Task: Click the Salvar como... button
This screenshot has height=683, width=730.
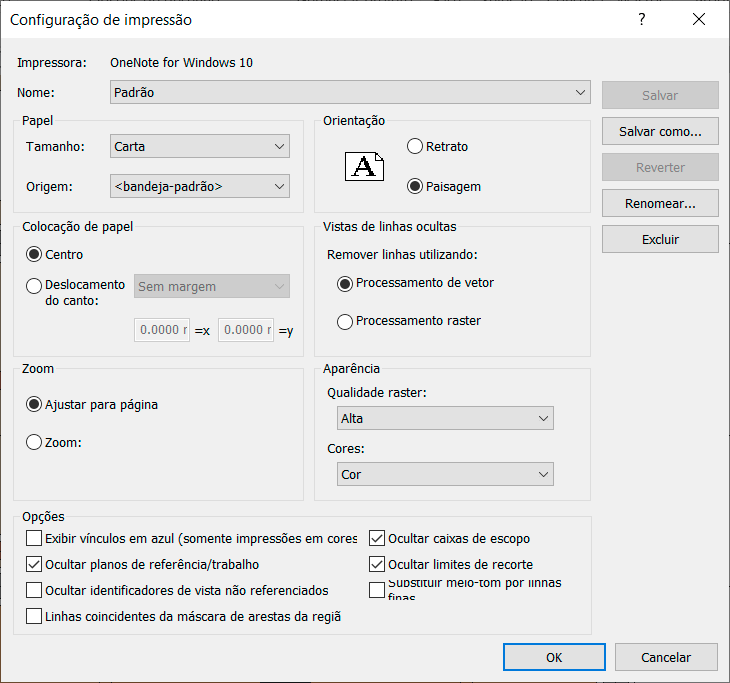Action: (x=660, y=131)
